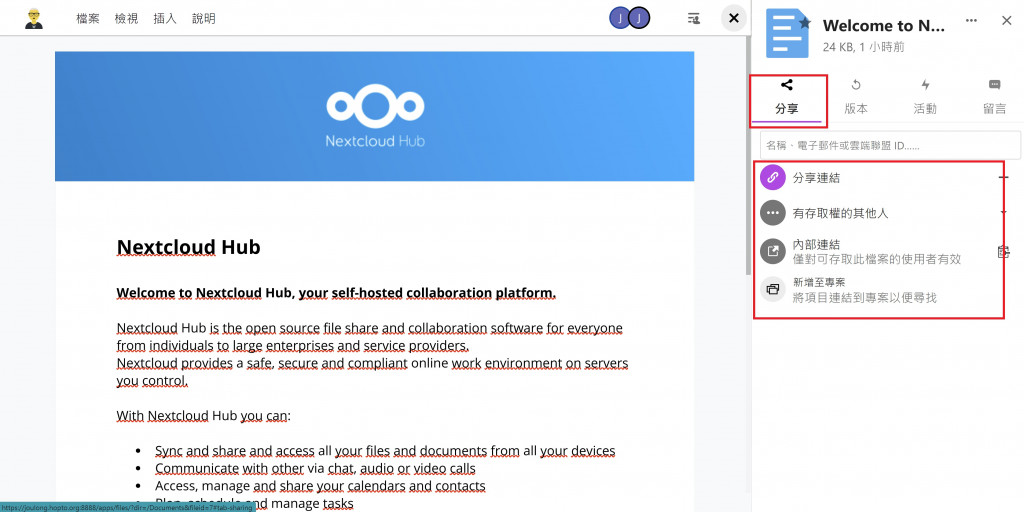Click the 分享連結 label
The width and height of the screenshot is (1024, 512).
pos(816,177)
